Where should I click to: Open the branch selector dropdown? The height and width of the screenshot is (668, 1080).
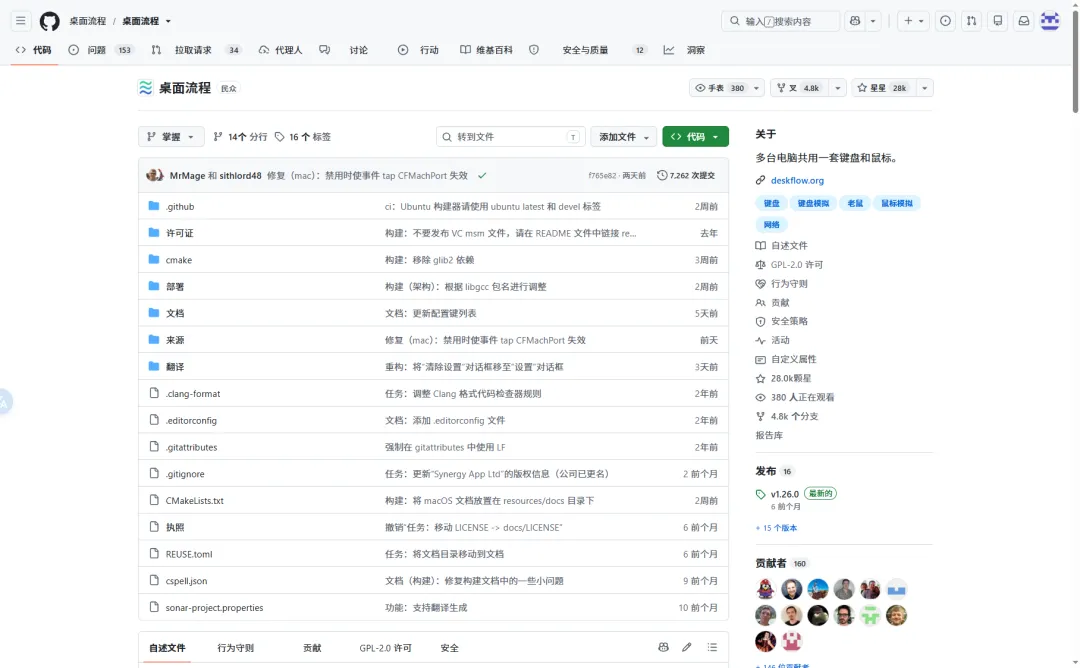(171, 136)
